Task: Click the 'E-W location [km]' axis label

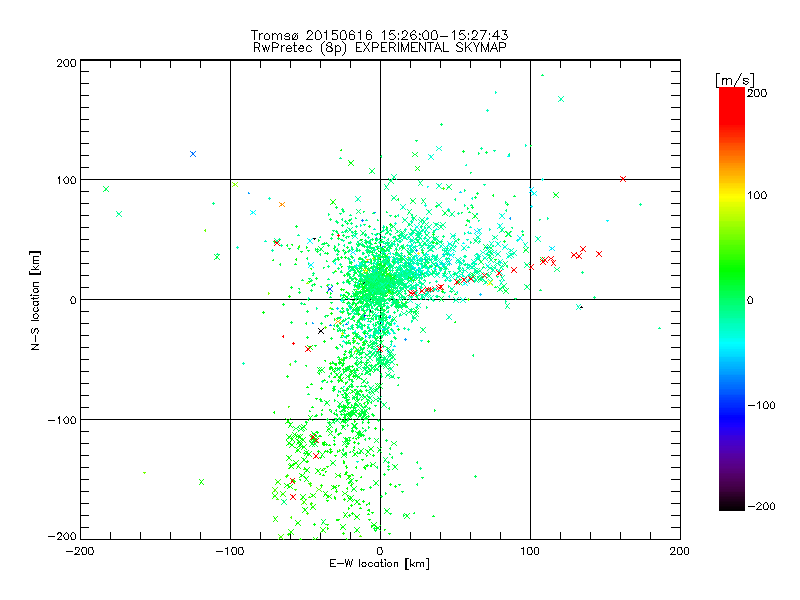Action: pyautogui.click(x=379, y=564)
